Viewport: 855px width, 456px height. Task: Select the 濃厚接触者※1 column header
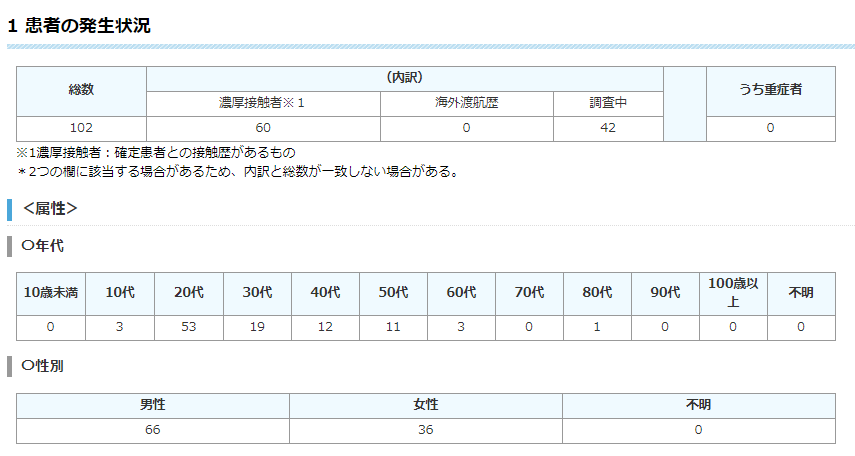(x=263, y=103)
